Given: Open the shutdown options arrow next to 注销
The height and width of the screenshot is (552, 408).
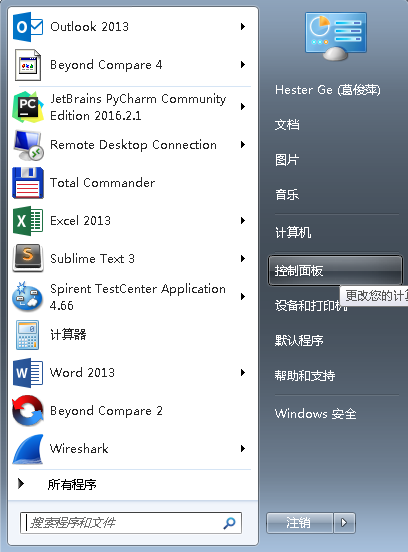Looking at the screenshot, I should 344,523.
